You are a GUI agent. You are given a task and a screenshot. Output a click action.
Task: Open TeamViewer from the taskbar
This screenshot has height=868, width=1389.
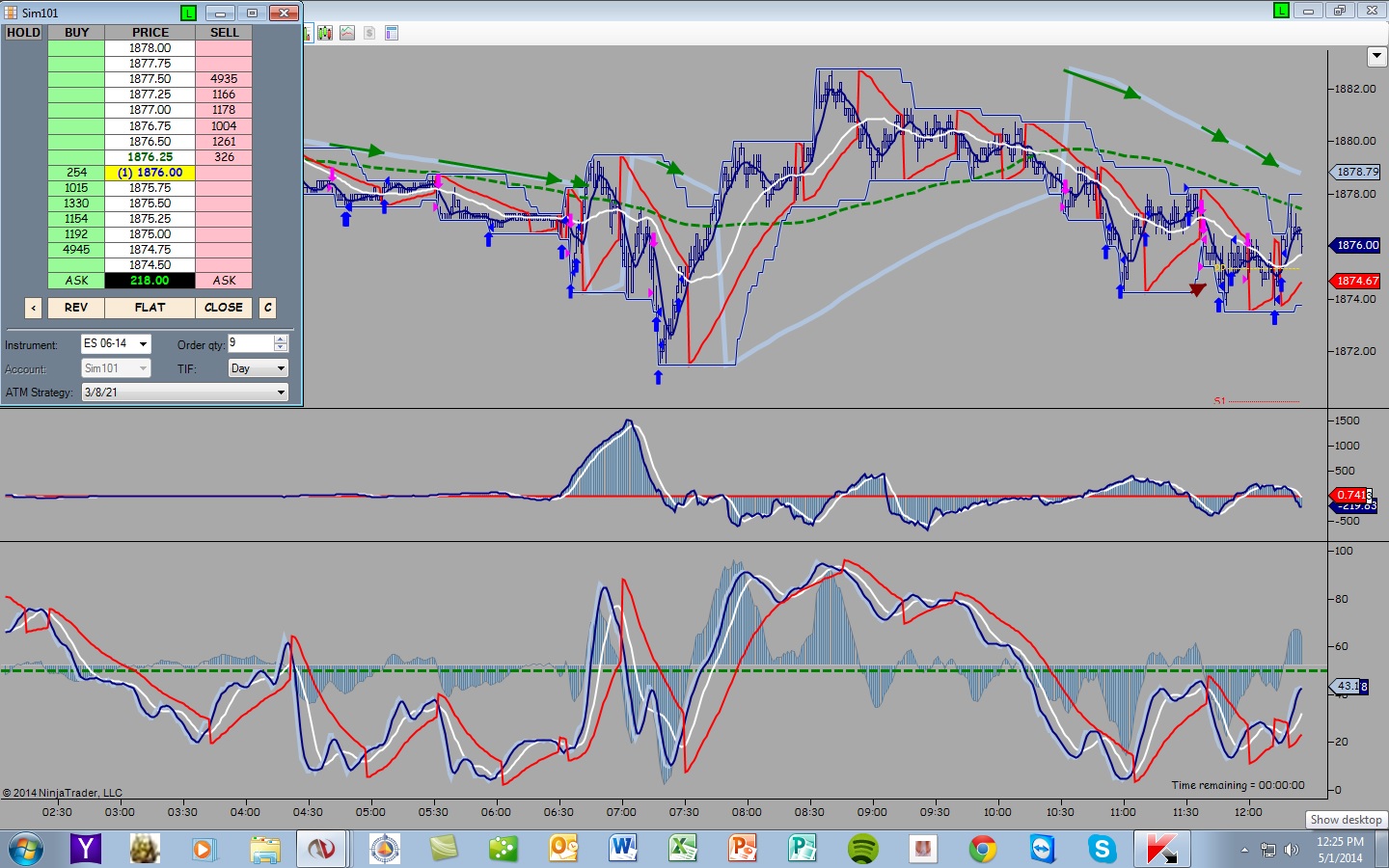click(x=1043, y=849)
